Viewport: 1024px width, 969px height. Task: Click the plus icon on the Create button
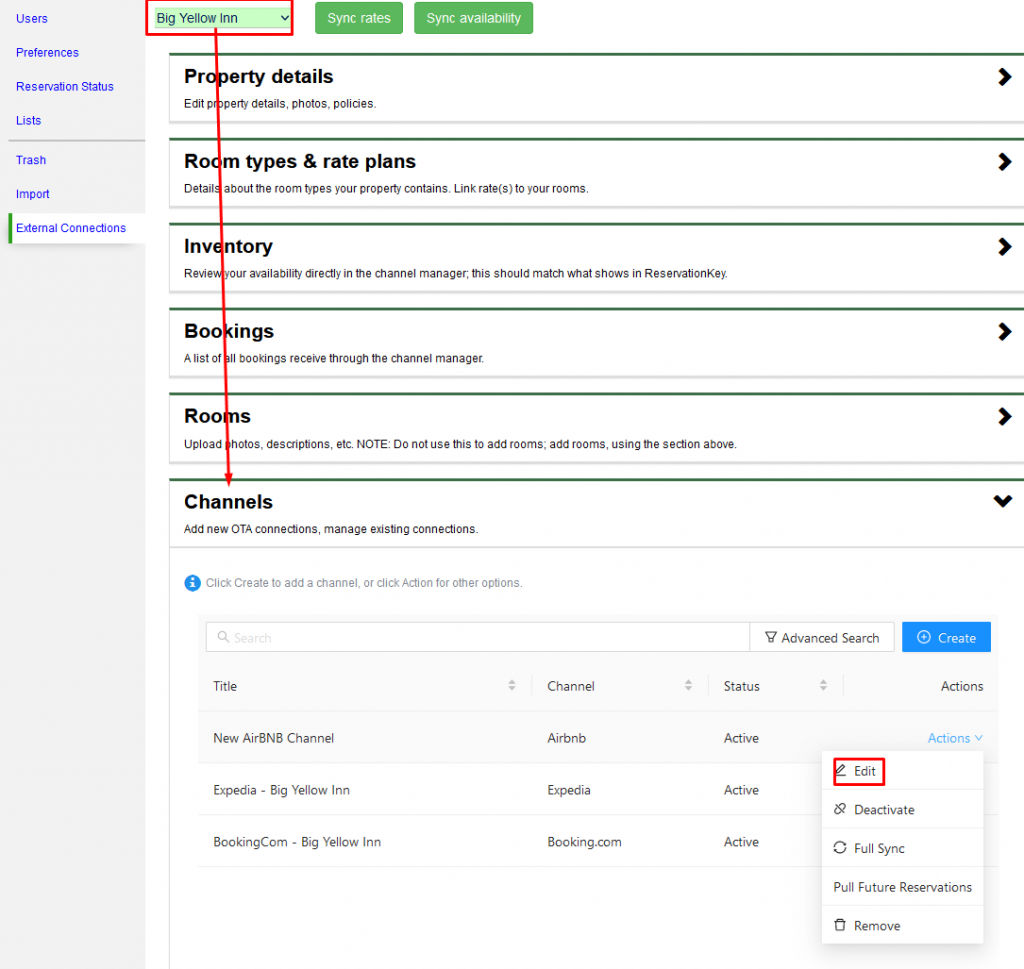(923, 637)
